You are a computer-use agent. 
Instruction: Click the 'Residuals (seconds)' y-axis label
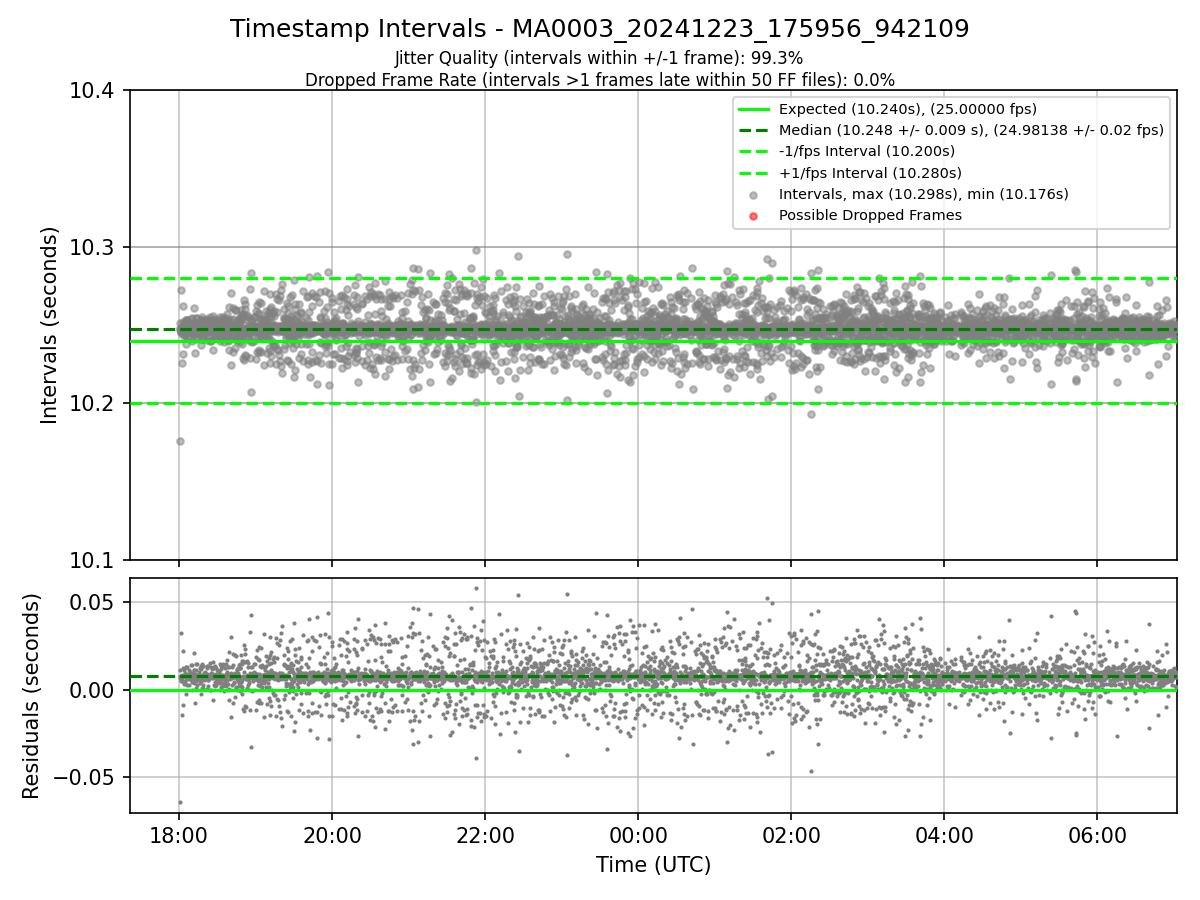click(32, 696)
